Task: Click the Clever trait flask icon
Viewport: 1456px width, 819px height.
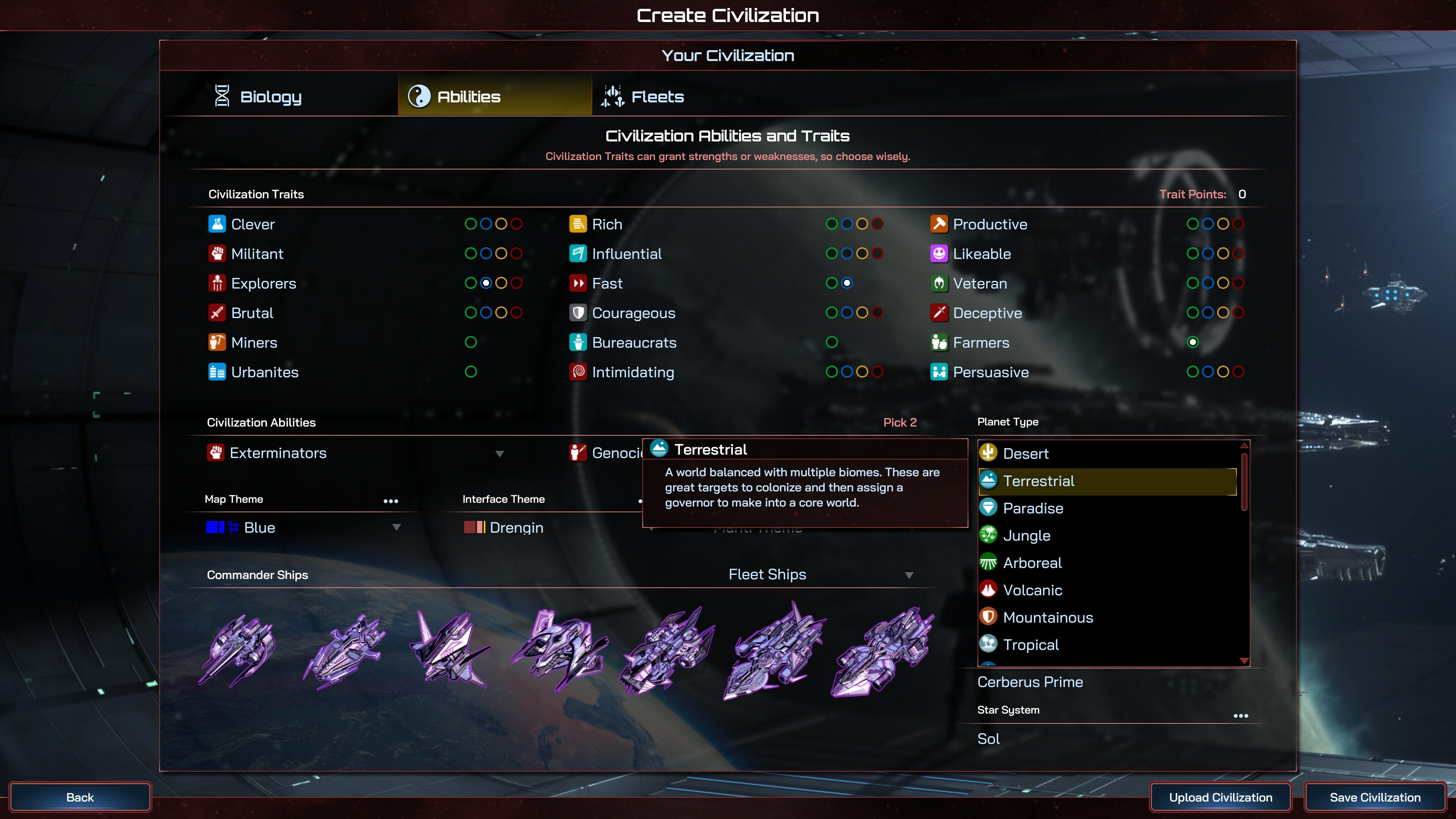Action: pos(217,224)
